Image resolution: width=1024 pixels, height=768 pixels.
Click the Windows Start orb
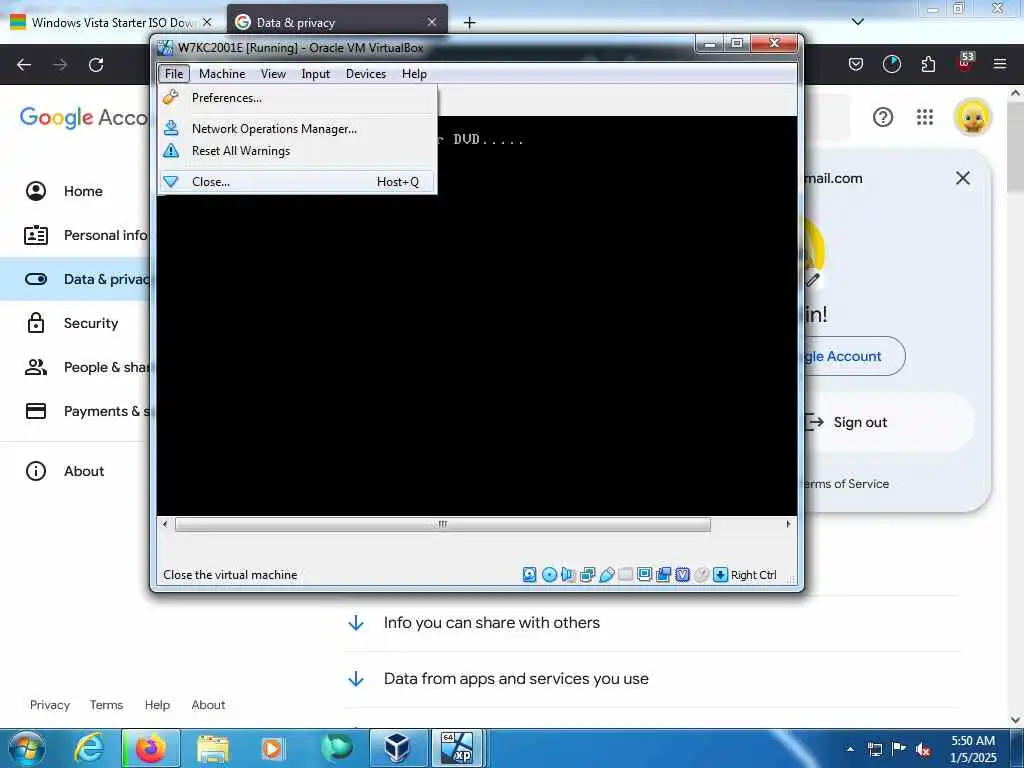pyautogui.click(x=27, y=748)
